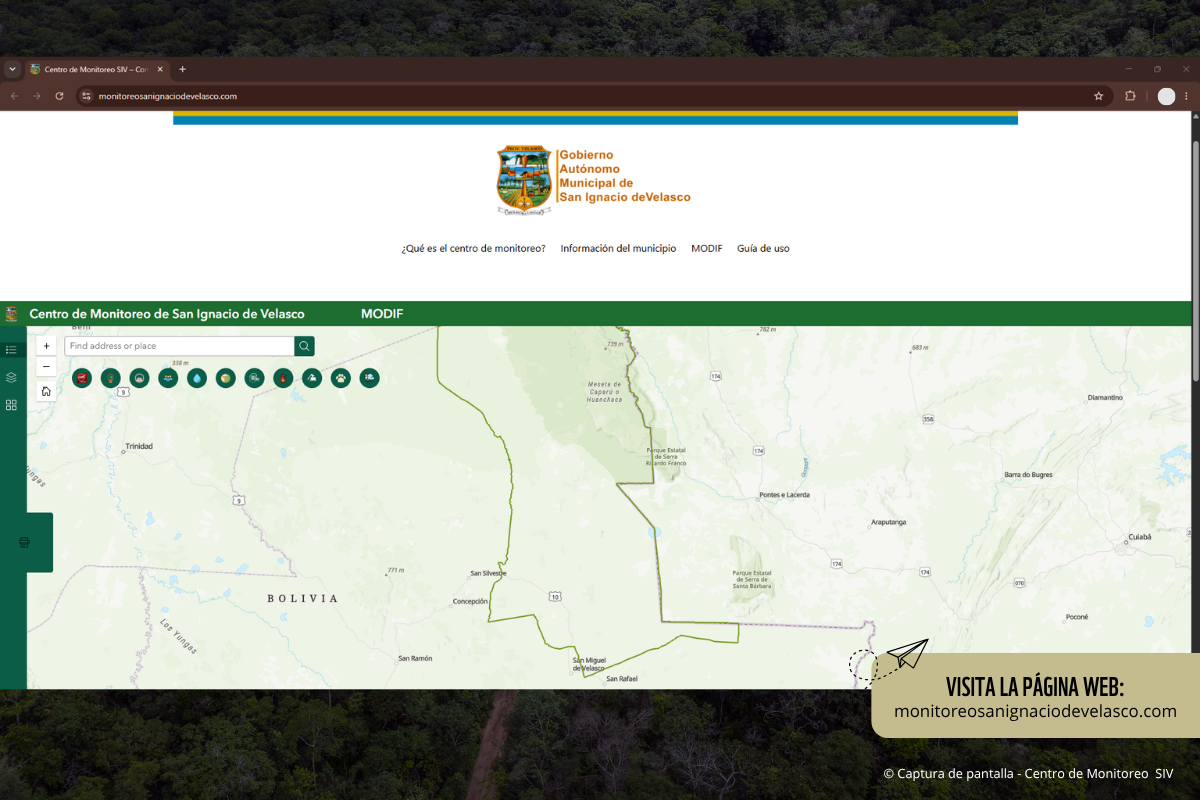
Task: Open the legend list panel in the left sidebar
Action: pyautogui.click(x=11, y=350)
